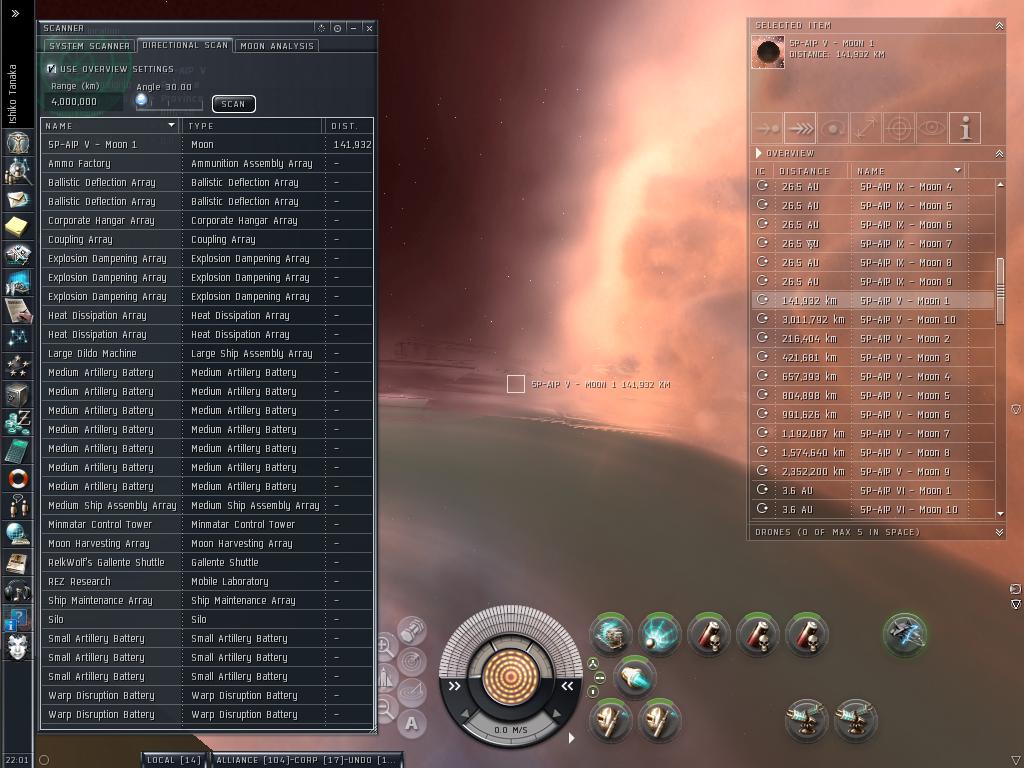Click the Approach action icon in Selected Item
The image size is (1024, 768).
pyautogui.click(x=767, y=128)
